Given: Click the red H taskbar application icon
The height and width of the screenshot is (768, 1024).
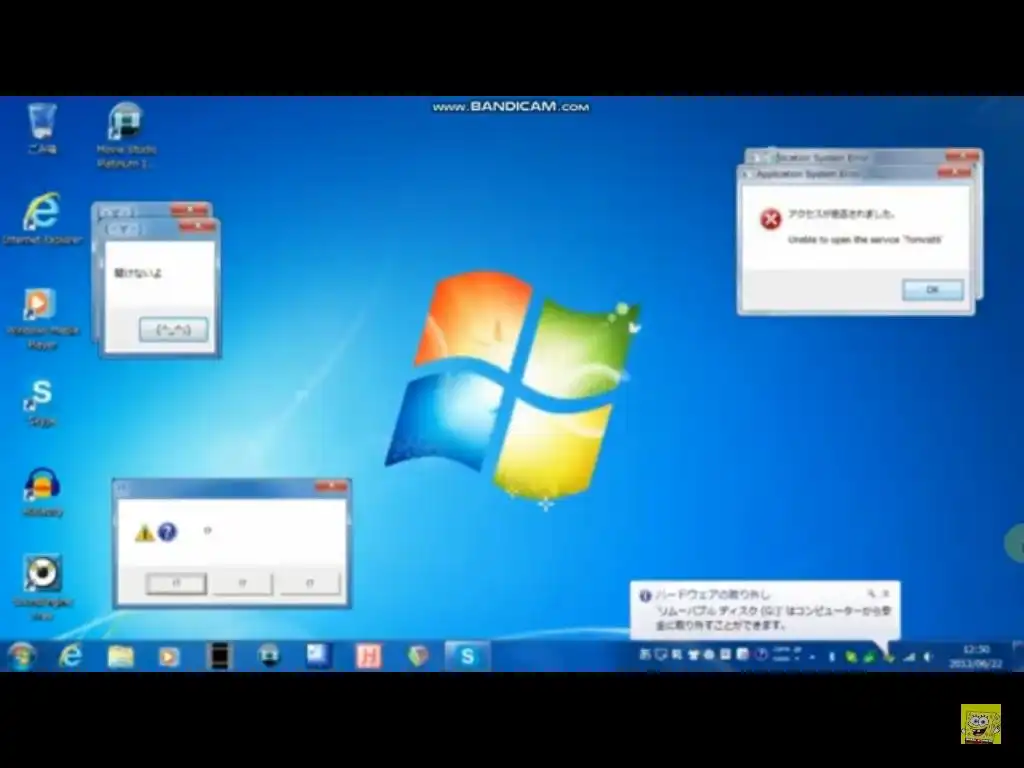Looking at the screenshot, I should tap(368, 656).
